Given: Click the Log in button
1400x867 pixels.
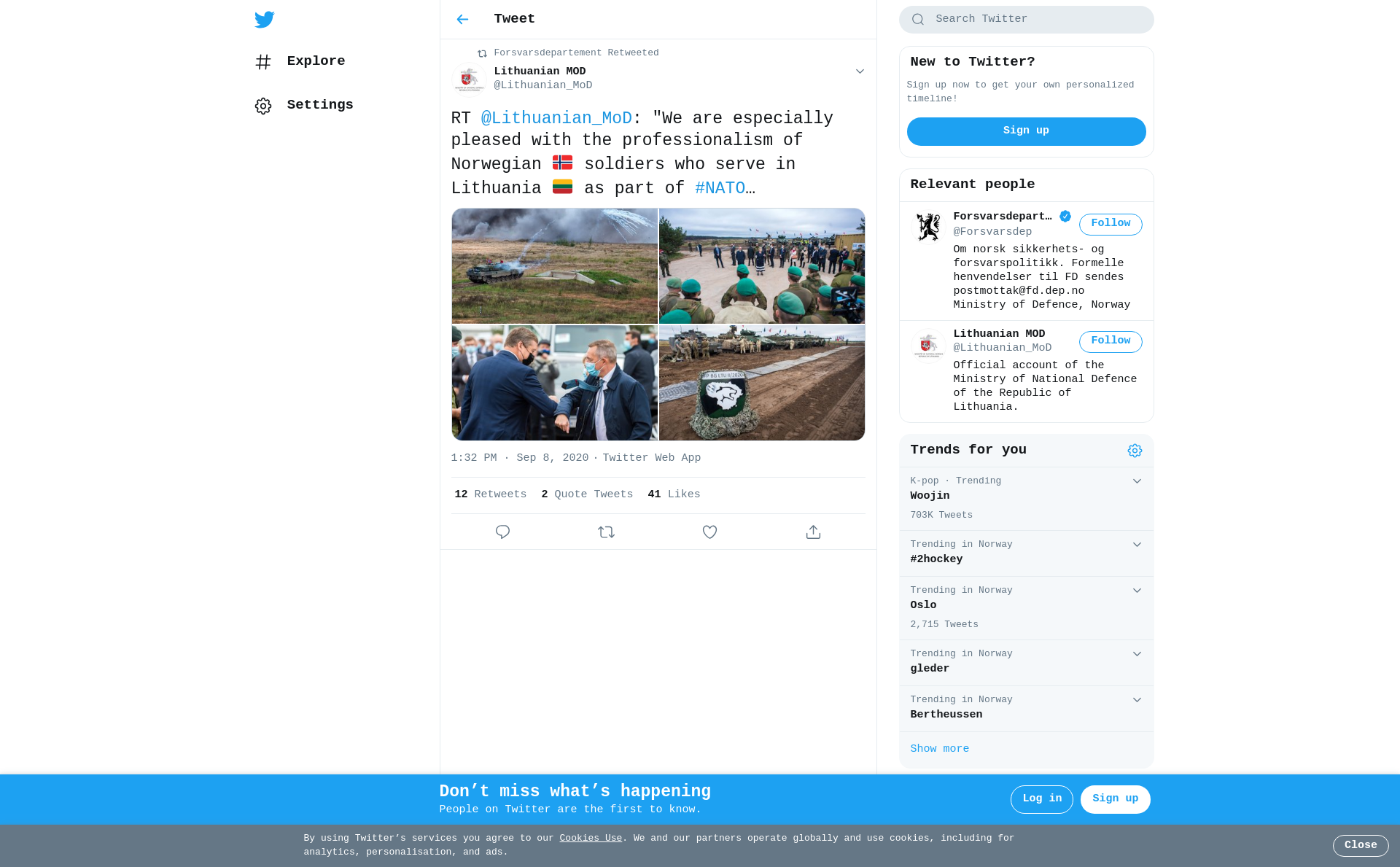Looking at the screenshot, I should click(x=1041, y=799).
